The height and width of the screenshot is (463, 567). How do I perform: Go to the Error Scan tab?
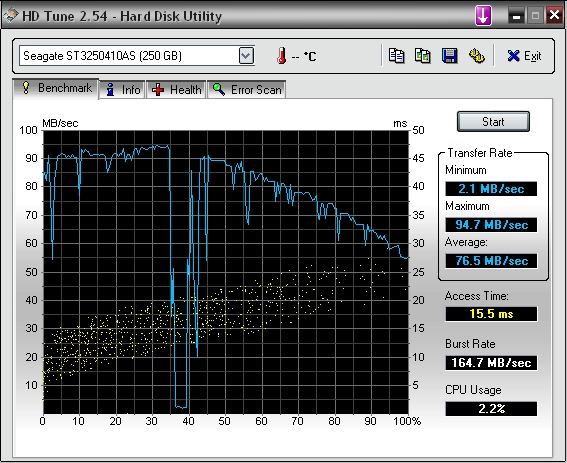pyautogui.click(x=247, y=89)
